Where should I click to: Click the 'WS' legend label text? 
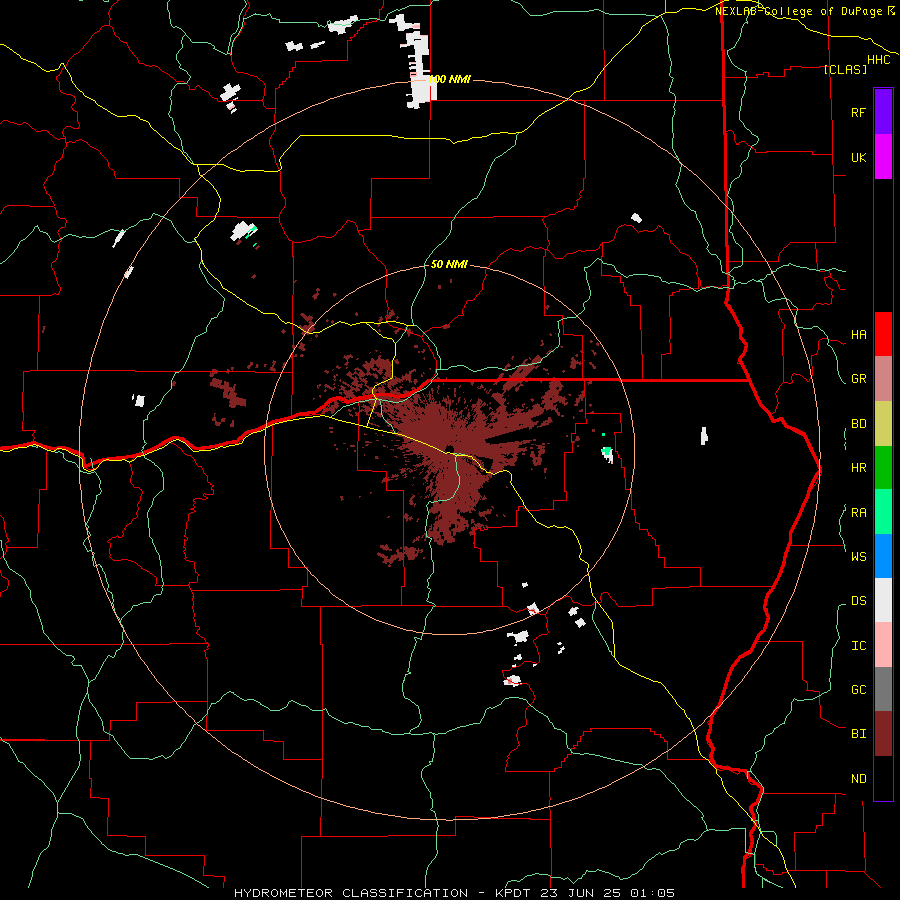(x=858, y=556)
